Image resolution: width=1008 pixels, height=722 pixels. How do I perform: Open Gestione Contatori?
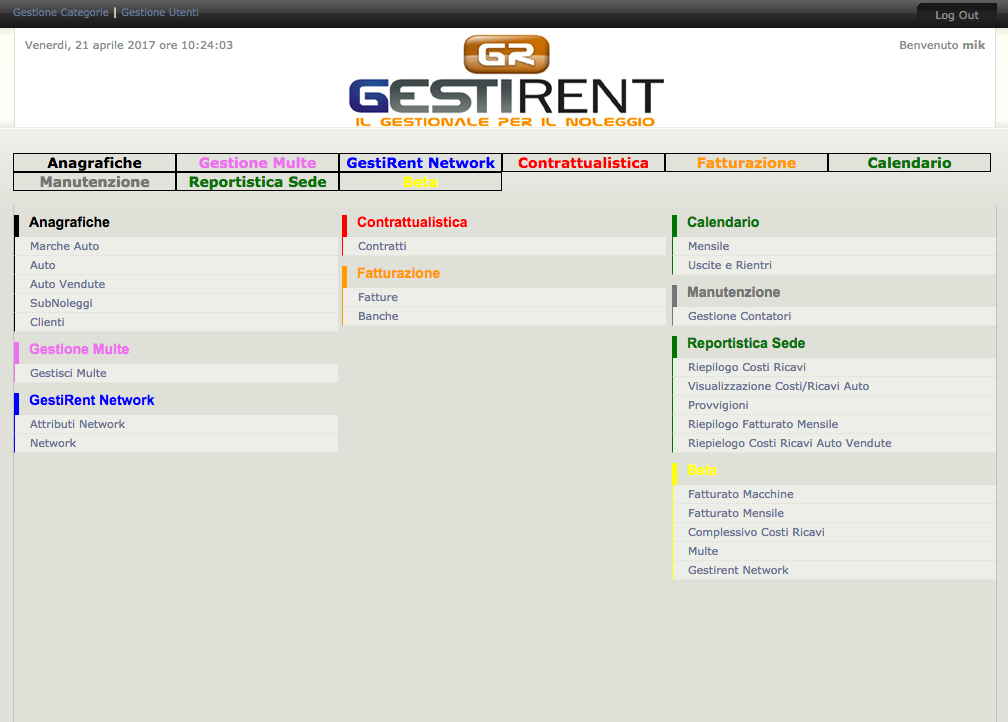click(739, 316)
